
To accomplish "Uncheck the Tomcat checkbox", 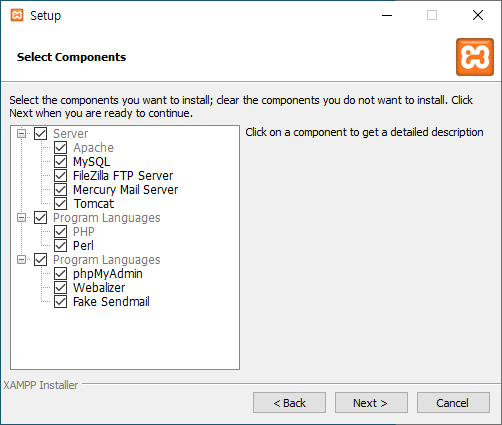I will coord(60,204).
